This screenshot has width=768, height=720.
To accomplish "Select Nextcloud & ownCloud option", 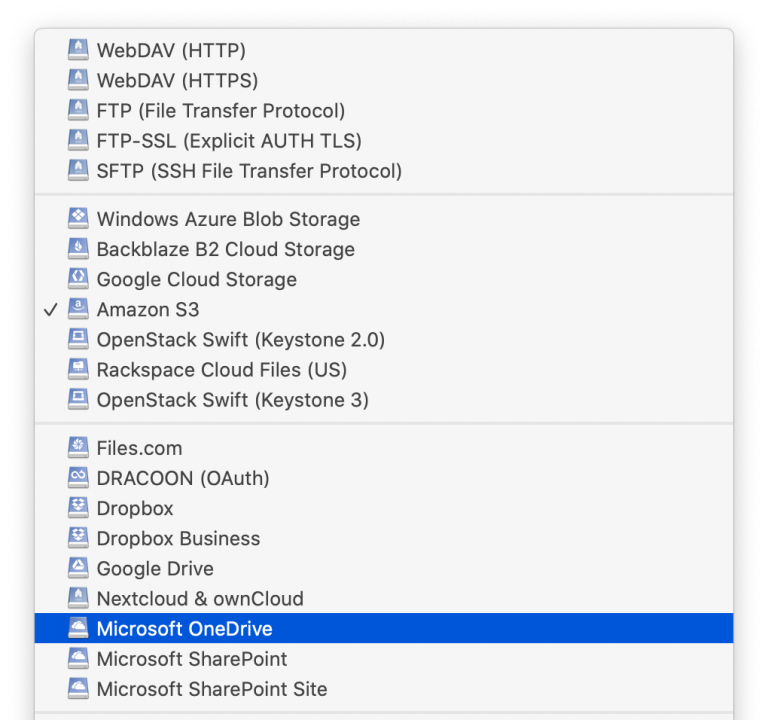I will point(200,599).
